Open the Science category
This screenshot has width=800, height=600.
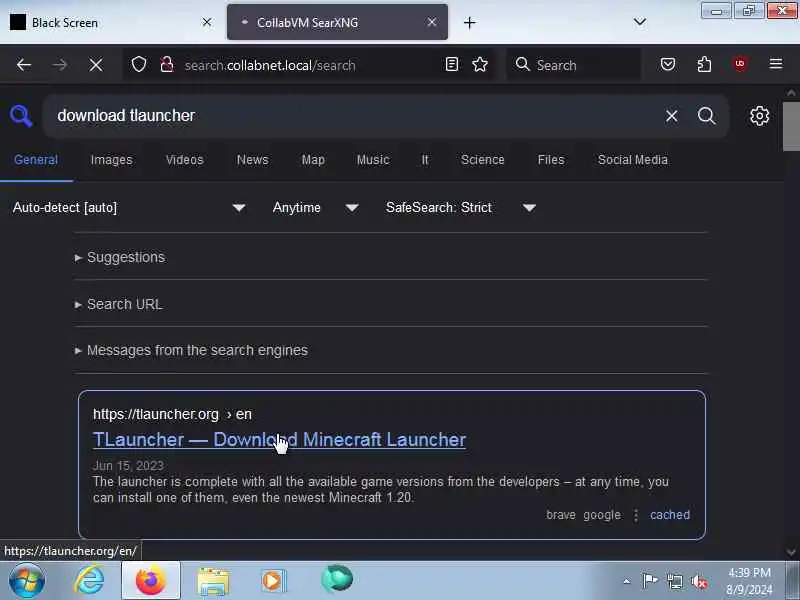tap(482, 160)
